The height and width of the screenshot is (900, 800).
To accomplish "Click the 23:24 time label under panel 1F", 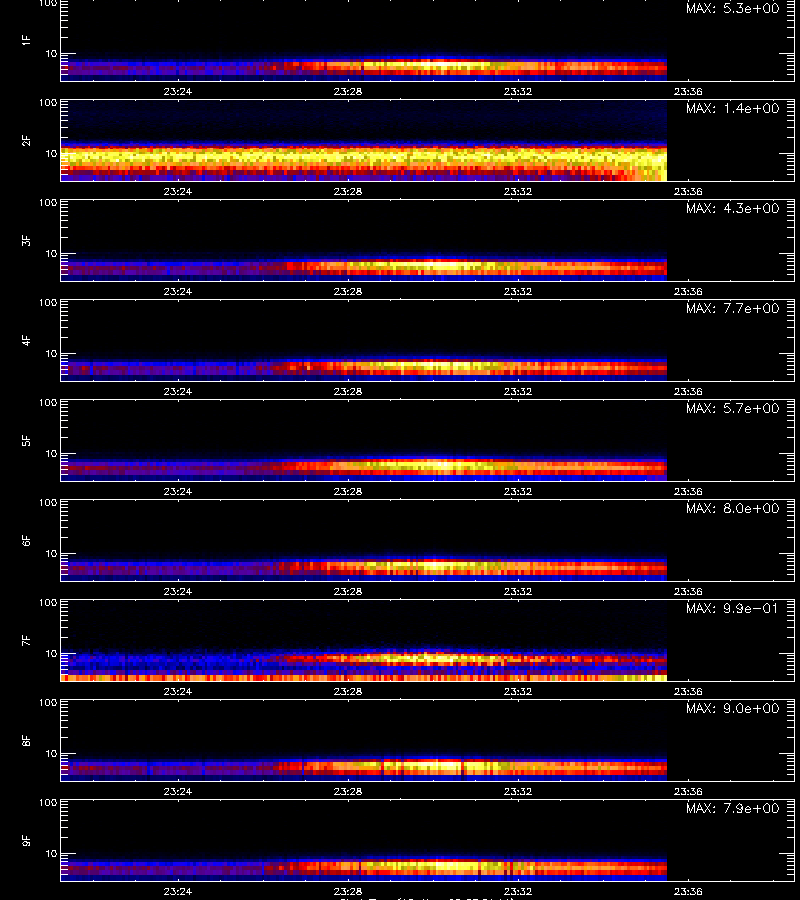I will point(178,91).
